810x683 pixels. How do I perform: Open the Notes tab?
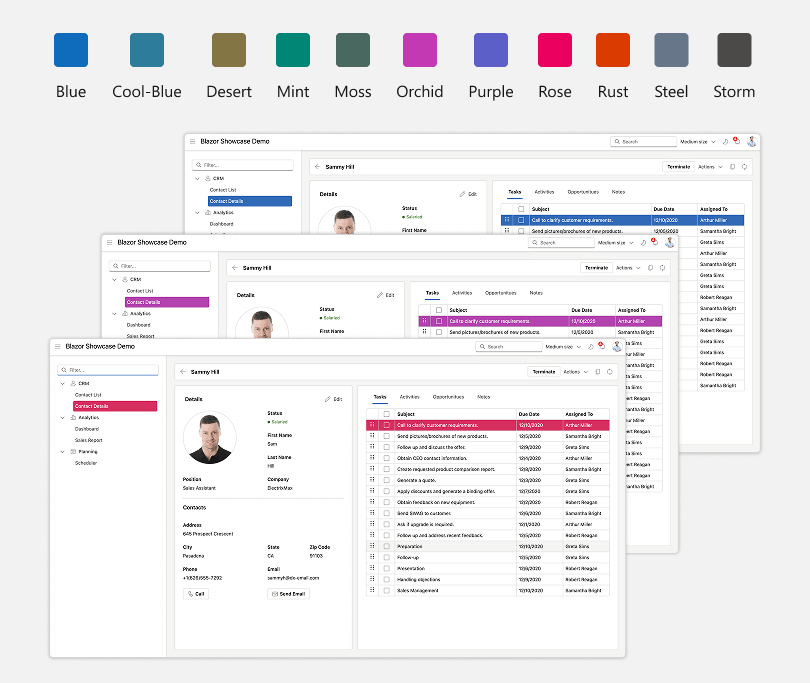[482, 395]
